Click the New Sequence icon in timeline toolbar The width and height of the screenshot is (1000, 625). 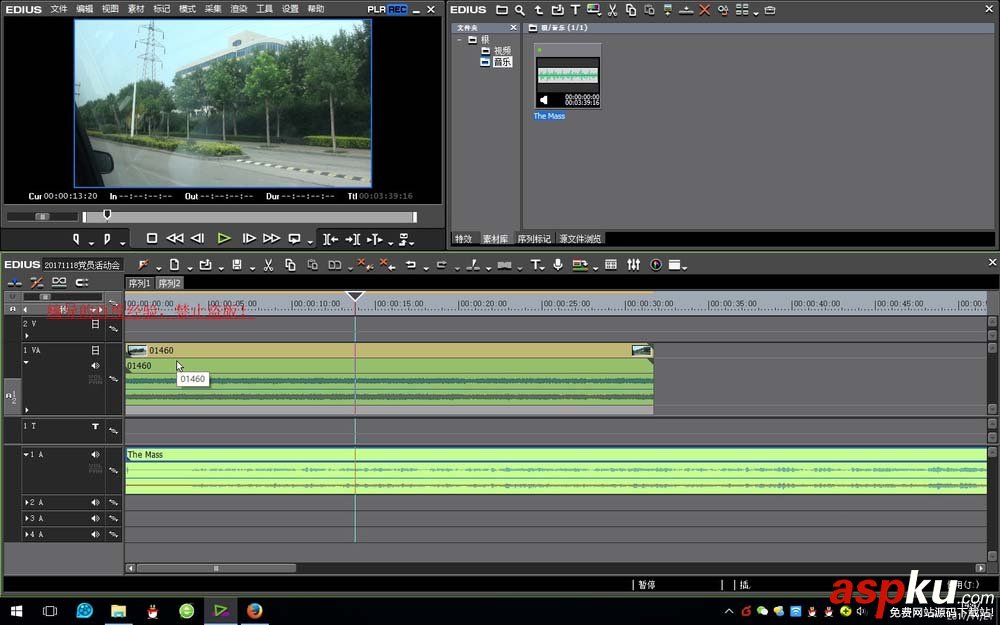click(174, 265)
